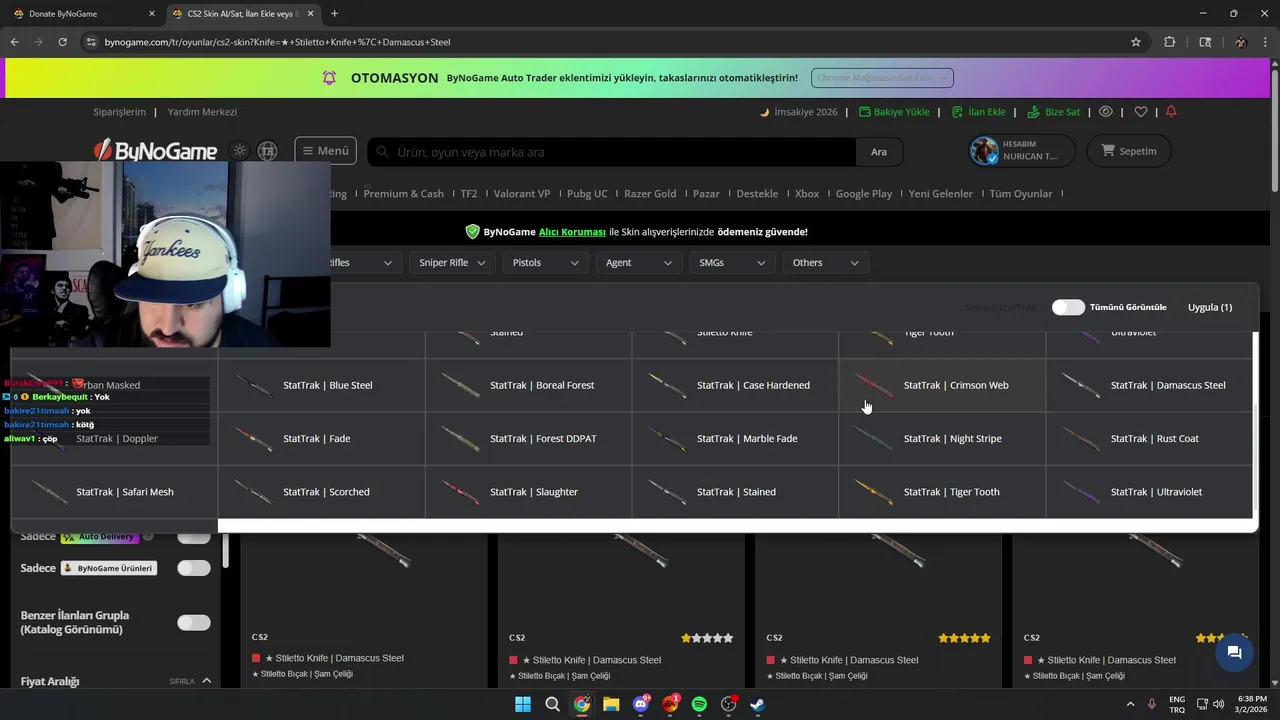Open Windows Start menu
The width and height of the screenshot is (1280, 720).
tap(523, 704)
